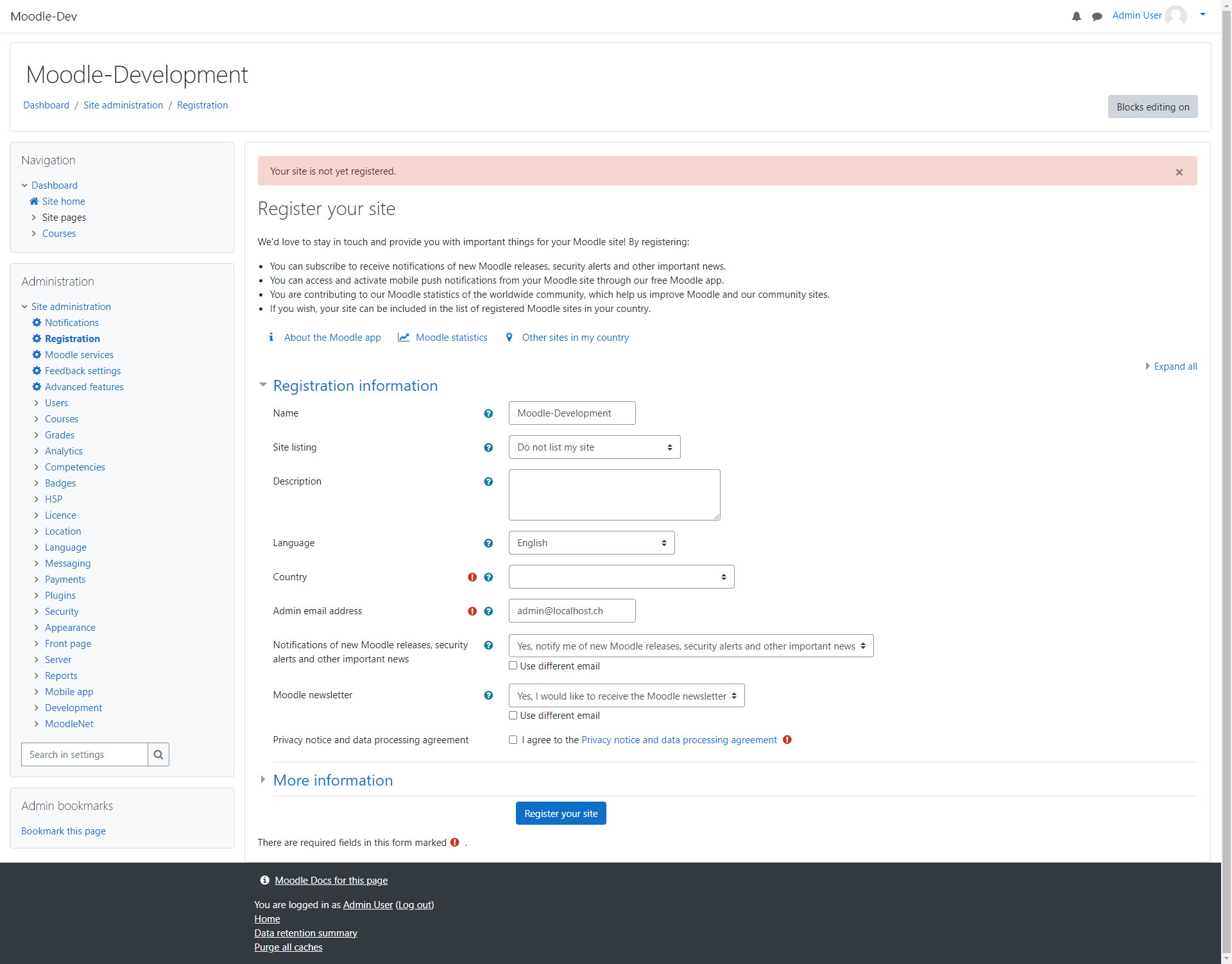Click the help icon next to Site listing
The height and width of the screenshot is (964, 1232).
pyautogui.click(x=488, y=448)
